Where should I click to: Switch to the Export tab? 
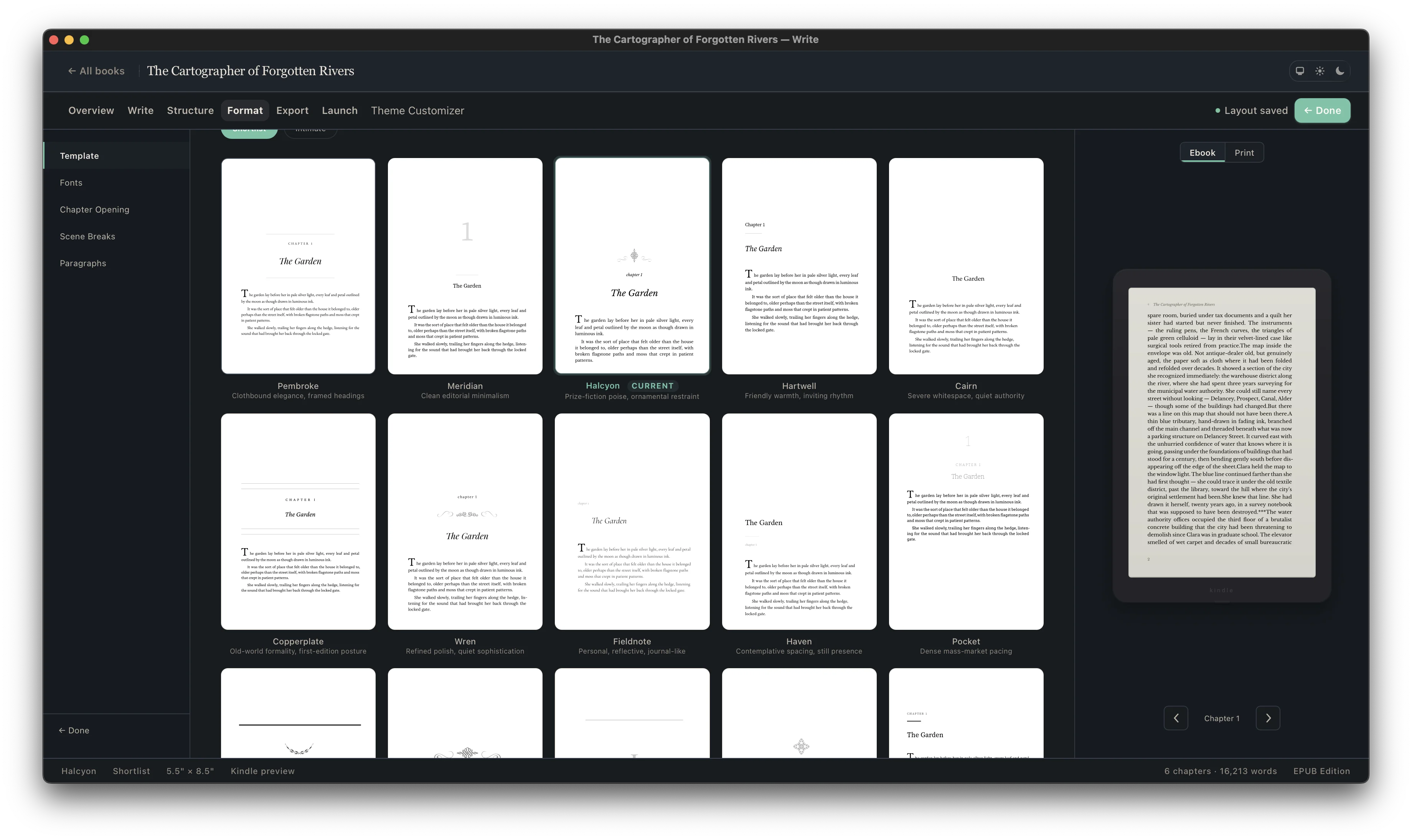[292, 110]
